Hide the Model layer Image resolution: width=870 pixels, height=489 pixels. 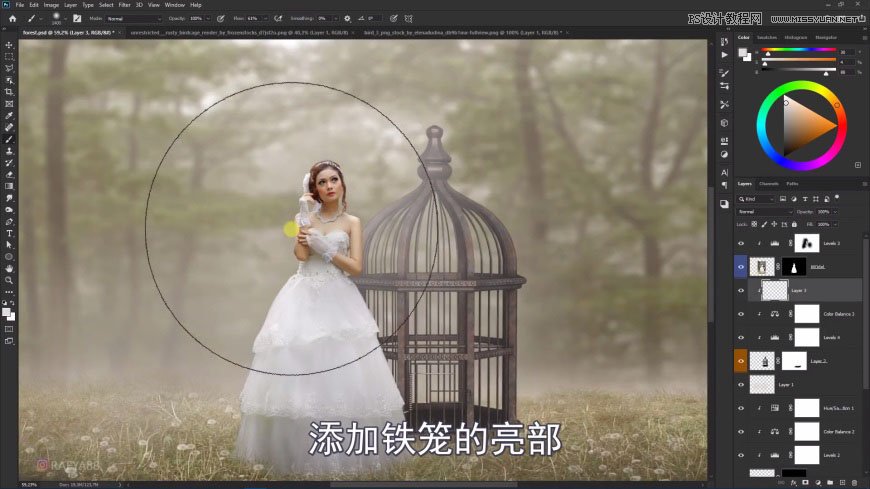pos(741,267)
